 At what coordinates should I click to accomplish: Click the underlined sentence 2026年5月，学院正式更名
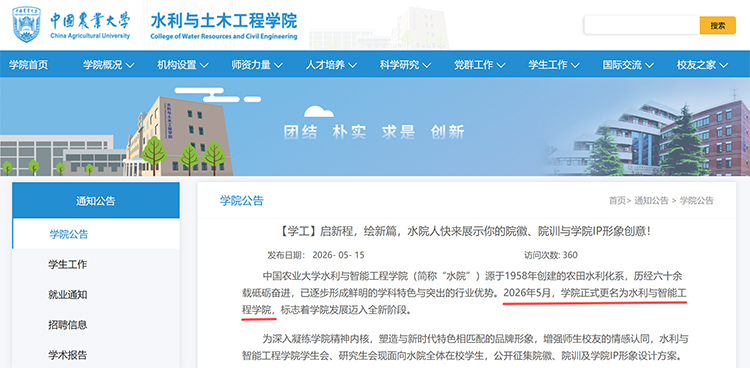click(x=596, y=292)
